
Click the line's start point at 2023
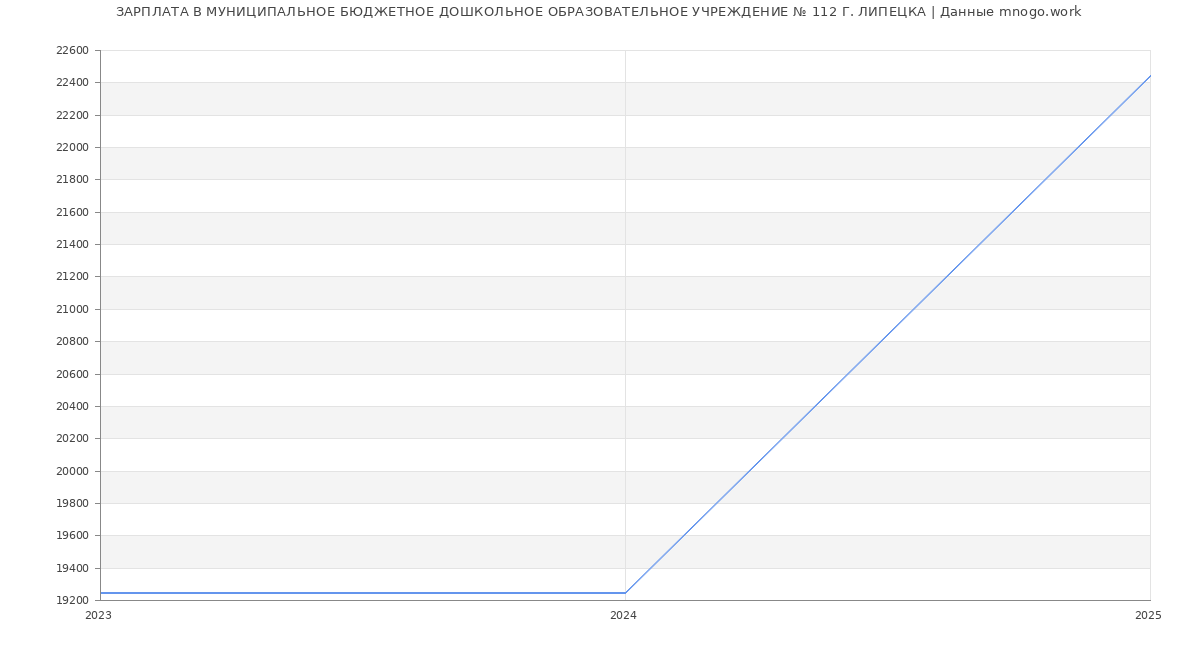[x=100, y=593]
